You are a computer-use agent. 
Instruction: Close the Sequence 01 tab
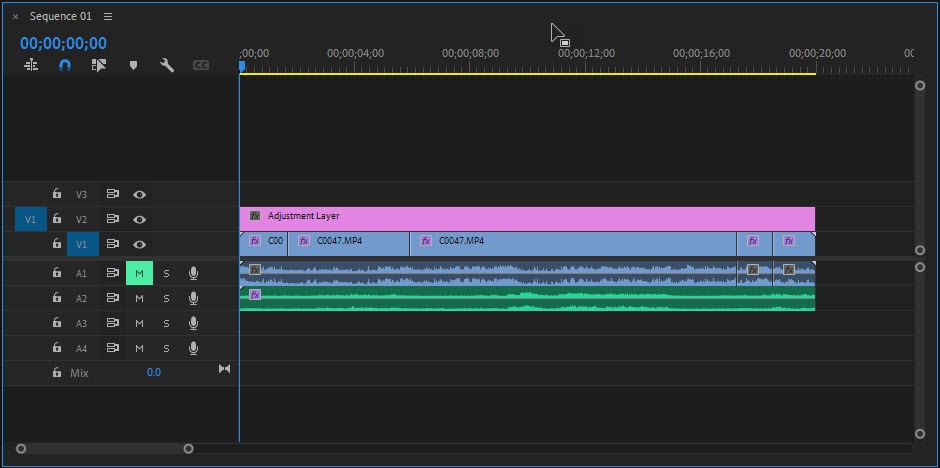15,17
